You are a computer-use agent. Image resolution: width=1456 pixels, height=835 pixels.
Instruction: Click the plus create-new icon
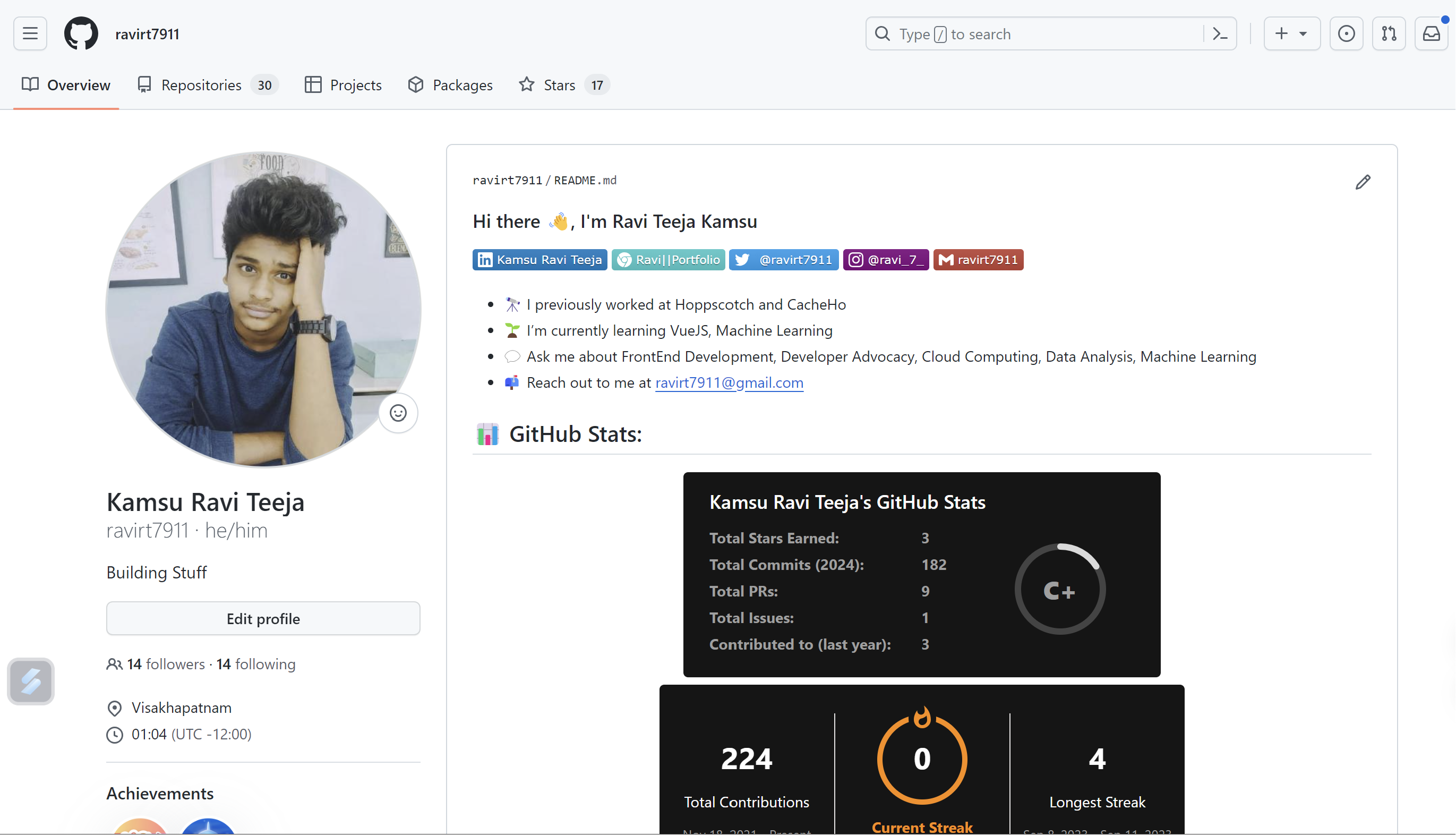1282,34
